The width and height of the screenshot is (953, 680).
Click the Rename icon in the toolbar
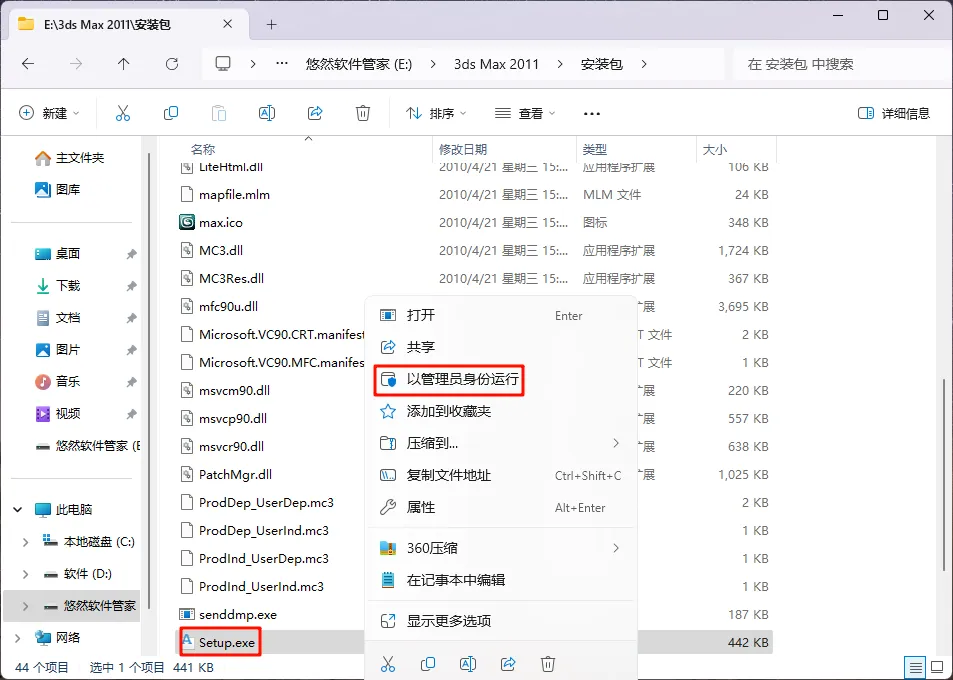pyautogui.click(x=267, y=113)
